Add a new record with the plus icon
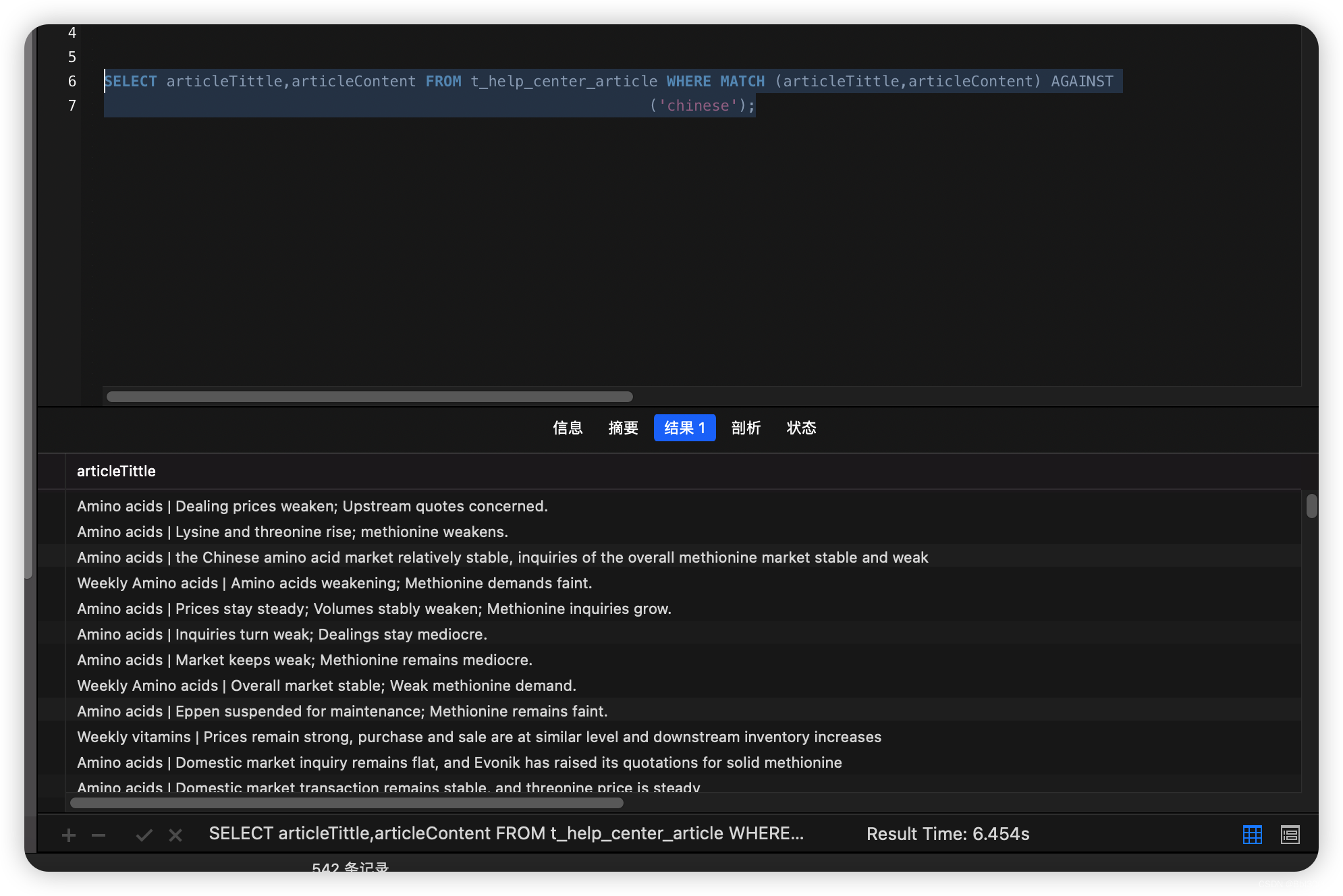The width and height of the screenshot is (1343, 896). [x=68, y=835]
